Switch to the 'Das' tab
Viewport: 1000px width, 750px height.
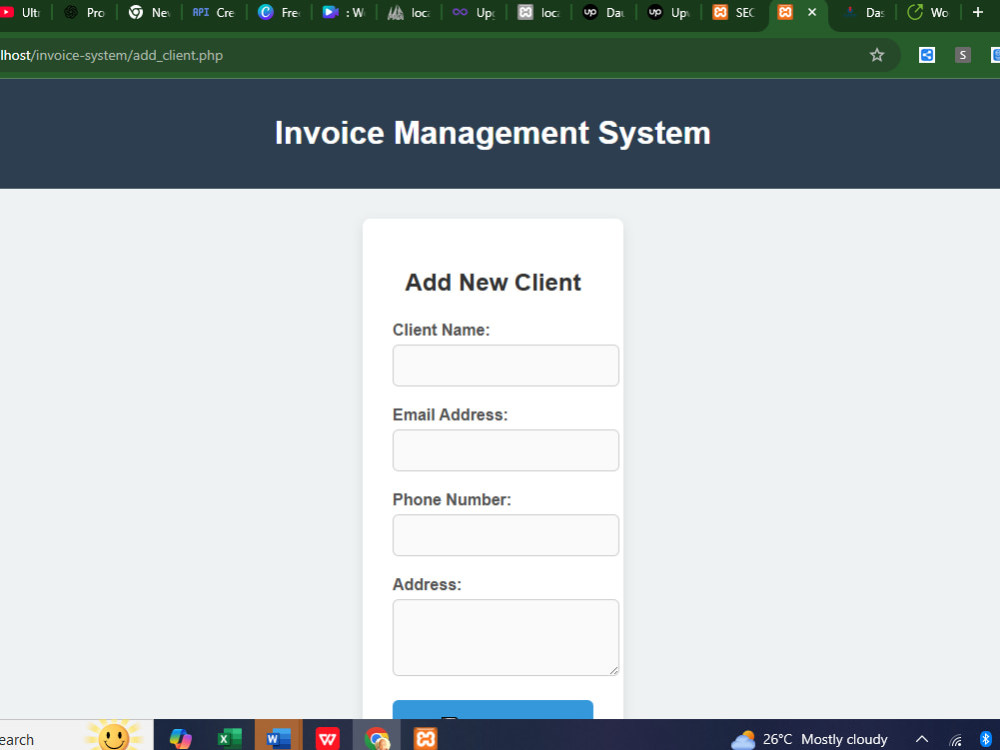(865, 12)
